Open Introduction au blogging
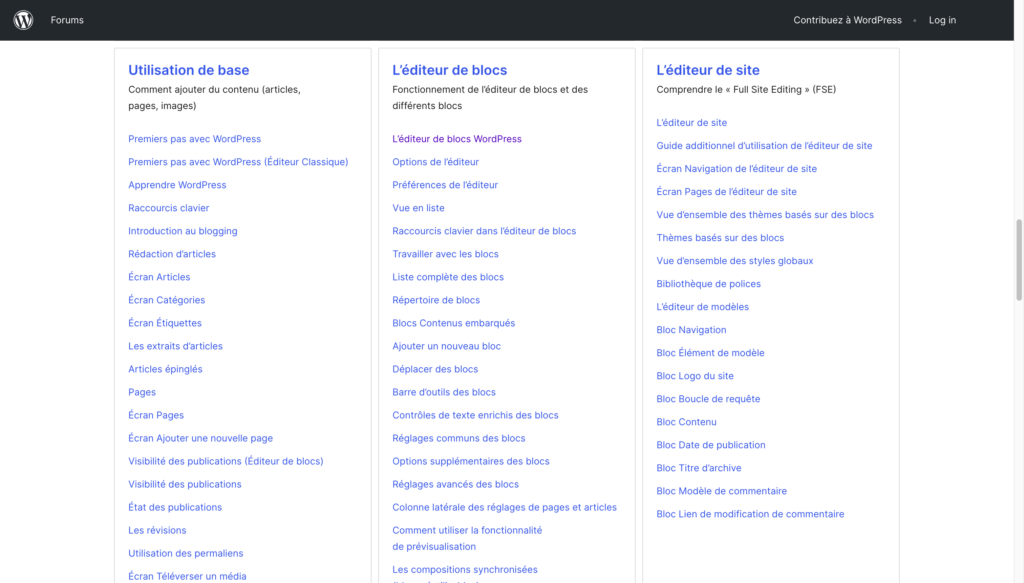This screenshot has height=583, width=1024. pos(183,231)
